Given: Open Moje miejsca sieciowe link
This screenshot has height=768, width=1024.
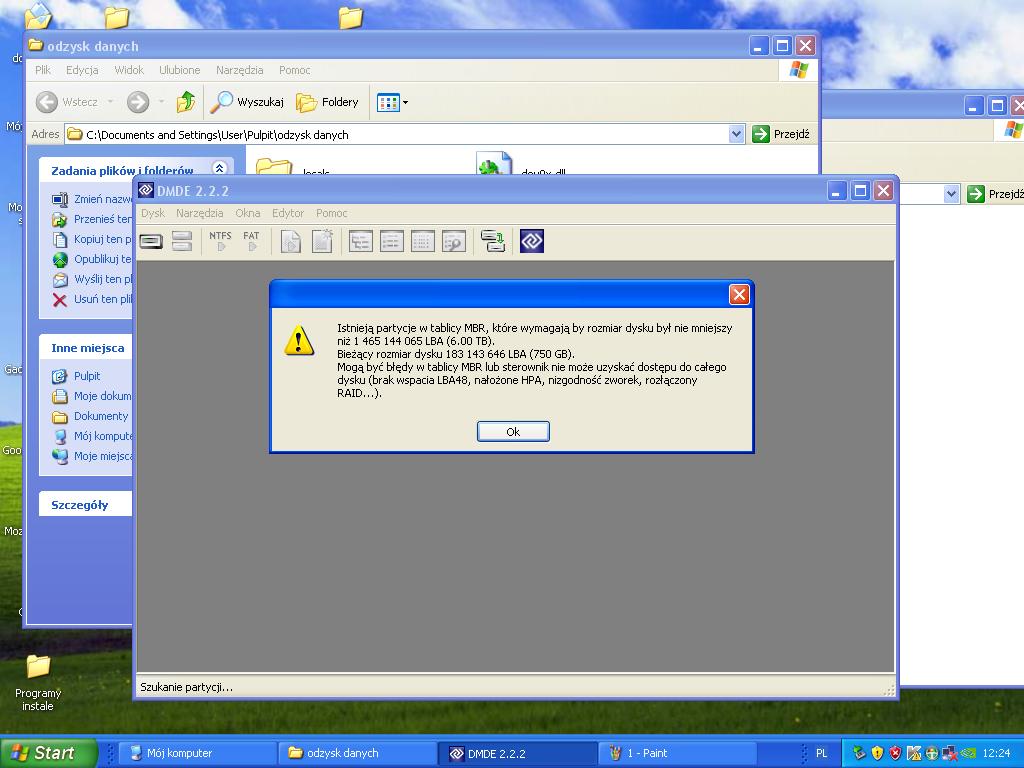Looking at the screenshot, I should (x=92, y=456).
